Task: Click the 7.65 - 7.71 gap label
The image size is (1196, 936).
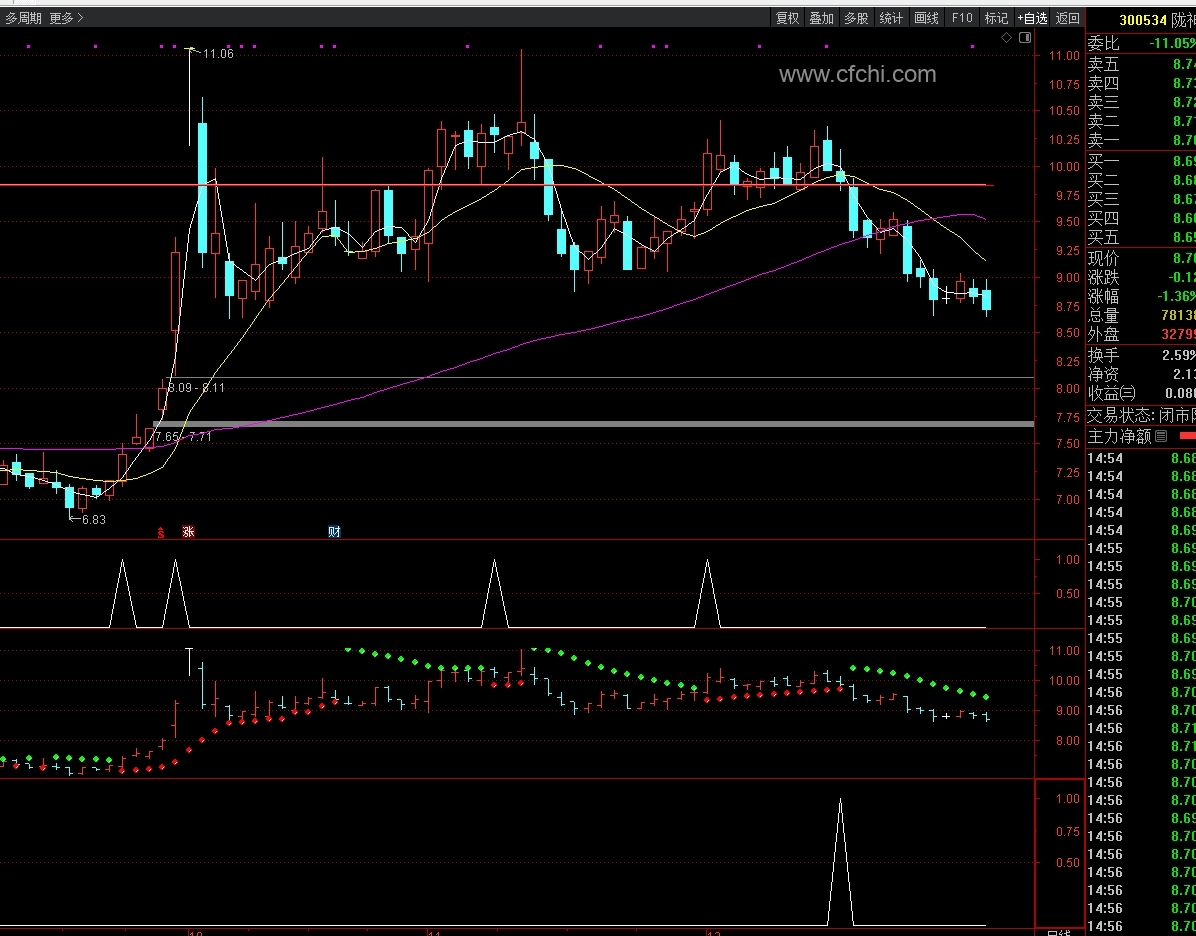Action: (x=183, y=437)
